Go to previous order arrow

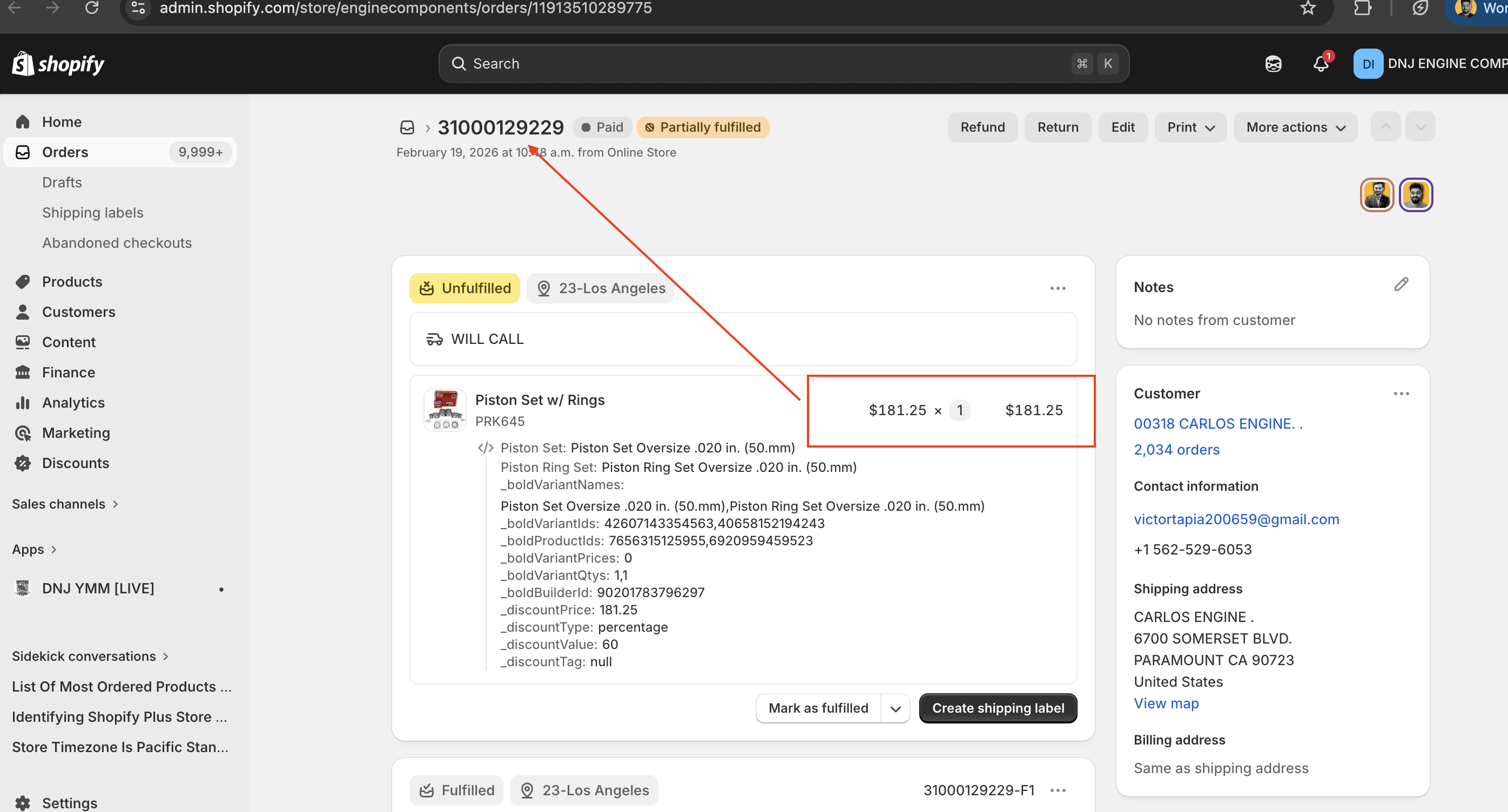coord(1385,127)
